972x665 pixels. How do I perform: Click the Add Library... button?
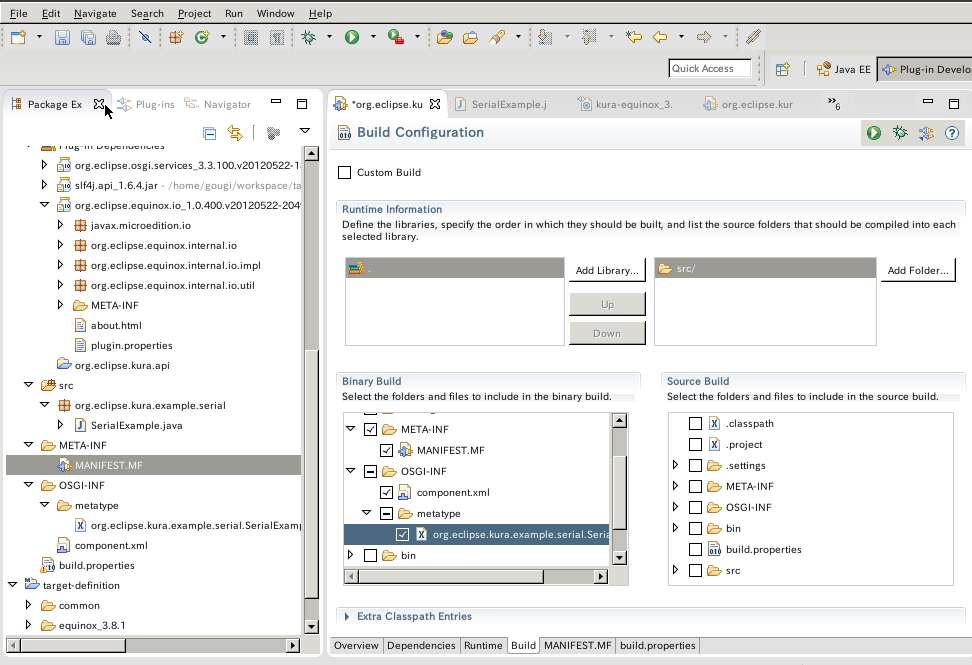pos(607,270)
